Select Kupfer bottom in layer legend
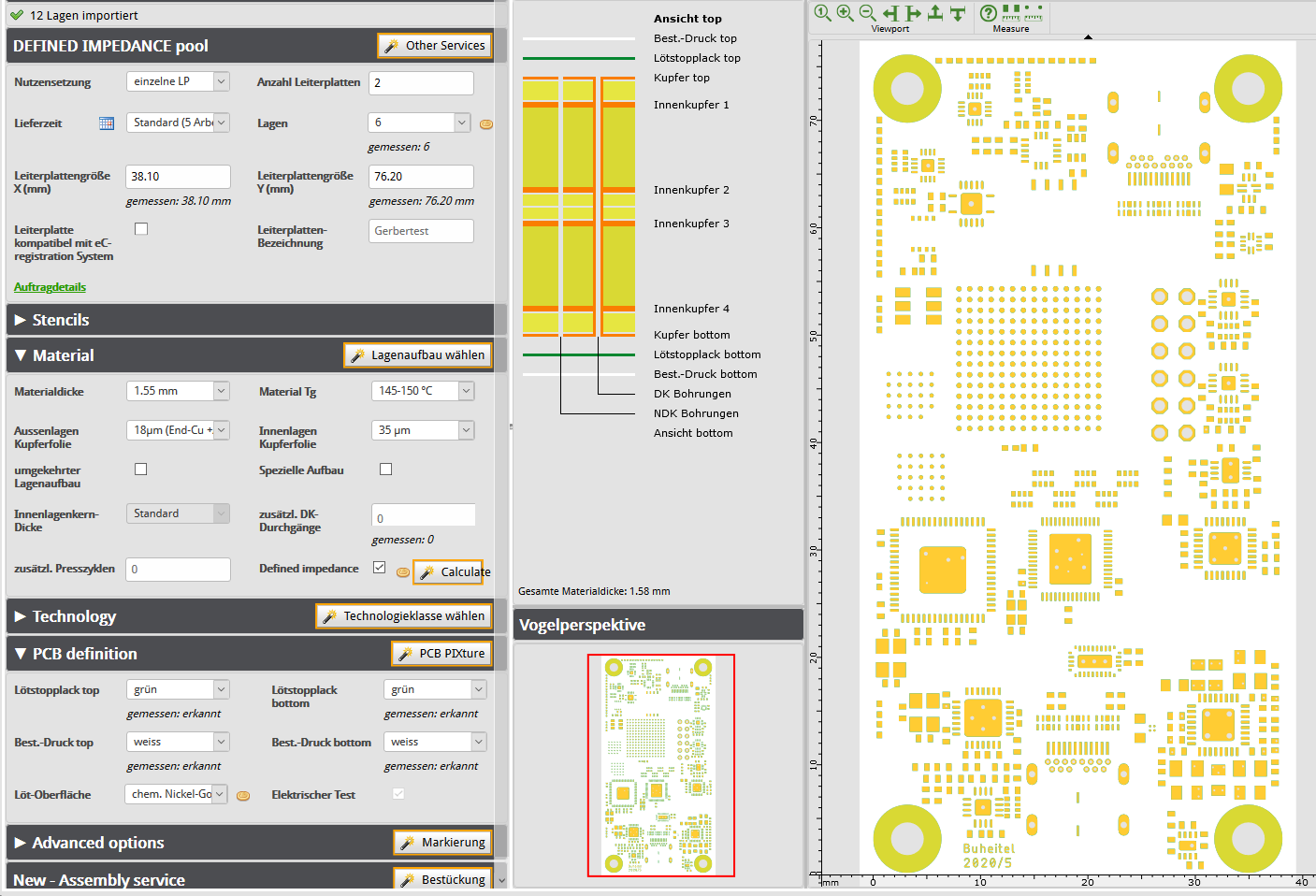This screenshot has height=896, width=1316. (692, 335)
